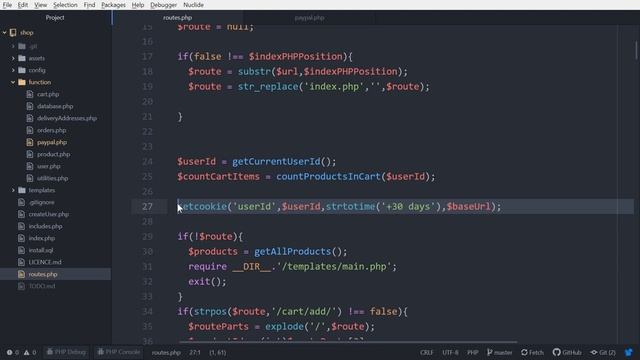The image size is (640, 360).
Task: Click the utilities.php file icon
Action: click(30, 178)
